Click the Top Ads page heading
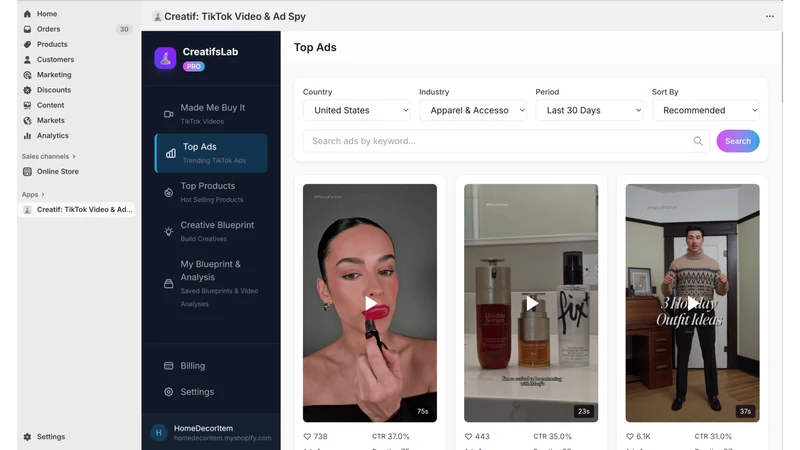 tap(315, 47)
